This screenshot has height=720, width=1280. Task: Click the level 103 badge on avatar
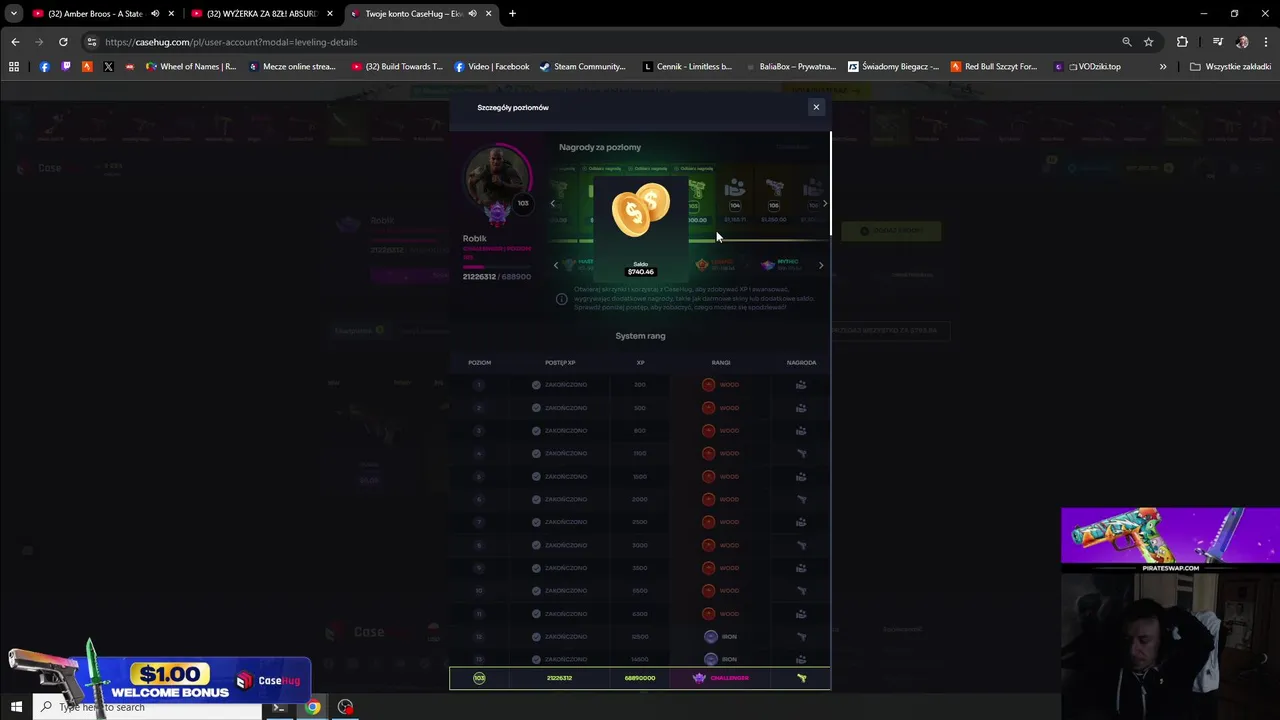[523, 203]
